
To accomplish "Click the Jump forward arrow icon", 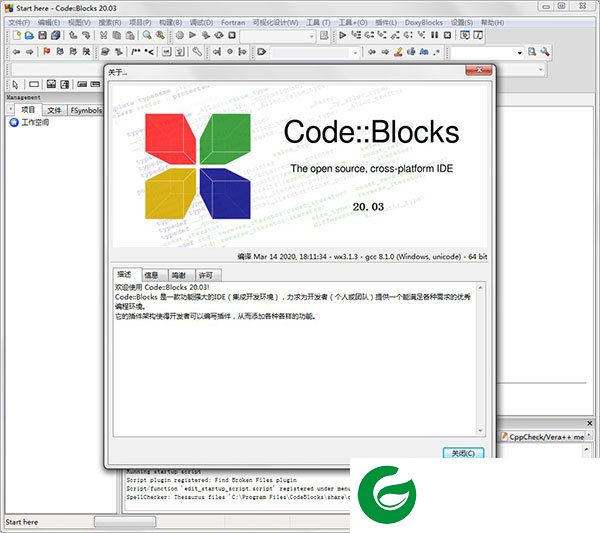I will tap(29, 52).
